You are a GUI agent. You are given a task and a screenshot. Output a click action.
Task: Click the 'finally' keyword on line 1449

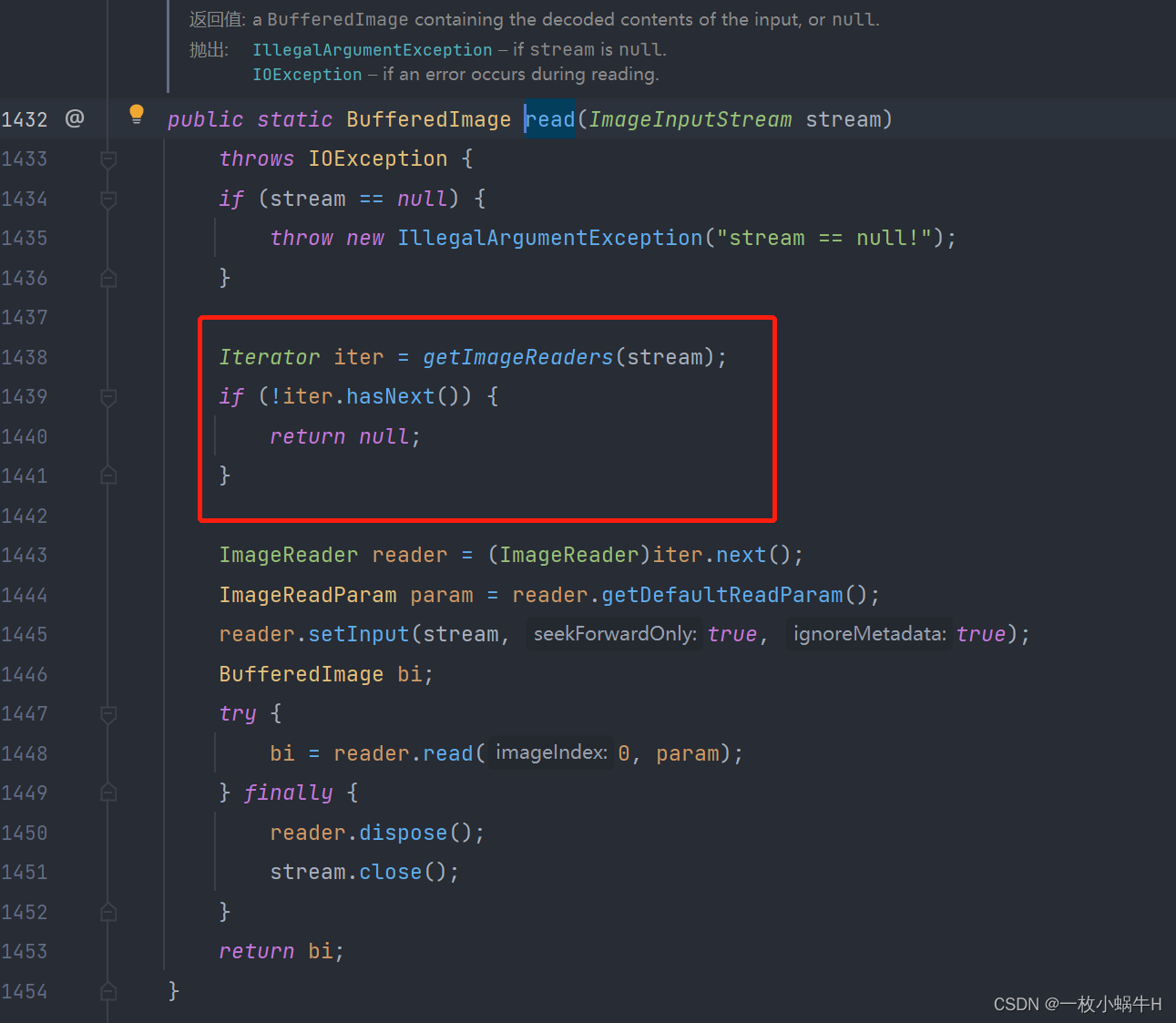point(288,793)
